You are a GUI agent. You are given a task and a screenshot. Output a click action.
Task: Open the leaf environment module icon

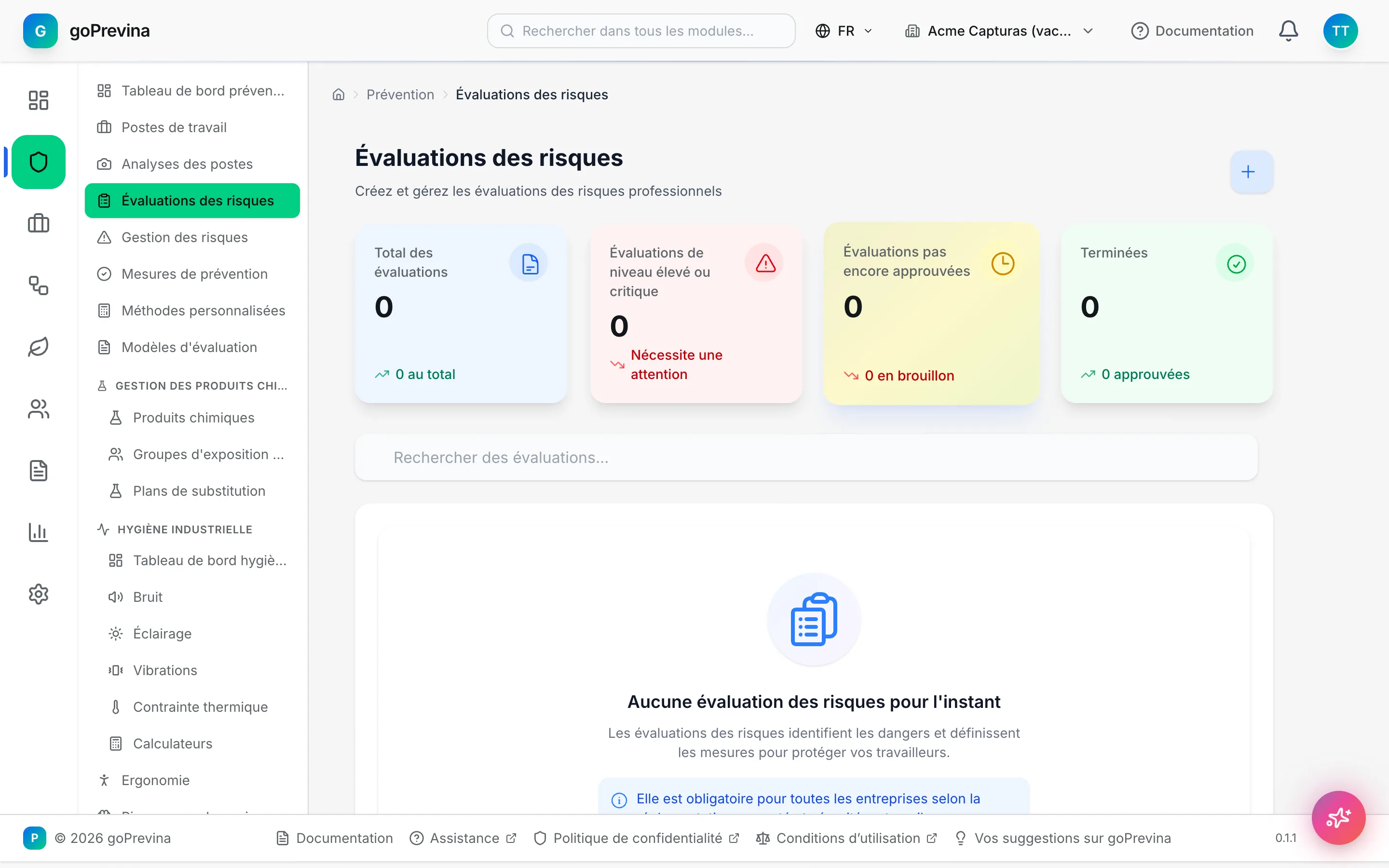(39, 347)
